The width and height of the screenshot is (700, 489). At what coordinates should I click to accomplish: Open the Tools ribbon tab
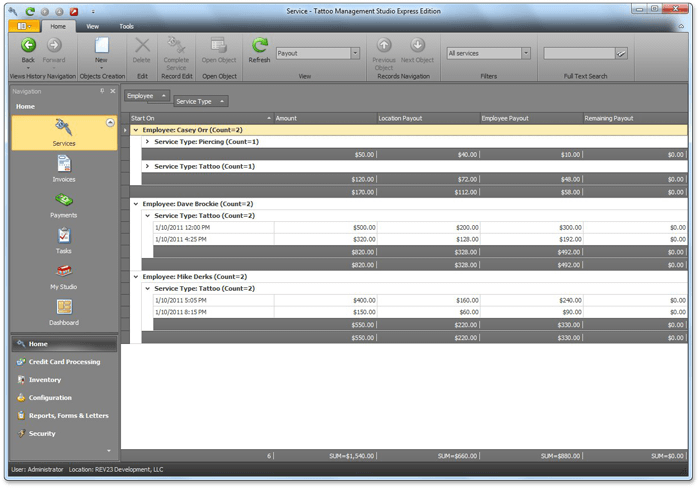pyautogui.click(x=126, y=26)
